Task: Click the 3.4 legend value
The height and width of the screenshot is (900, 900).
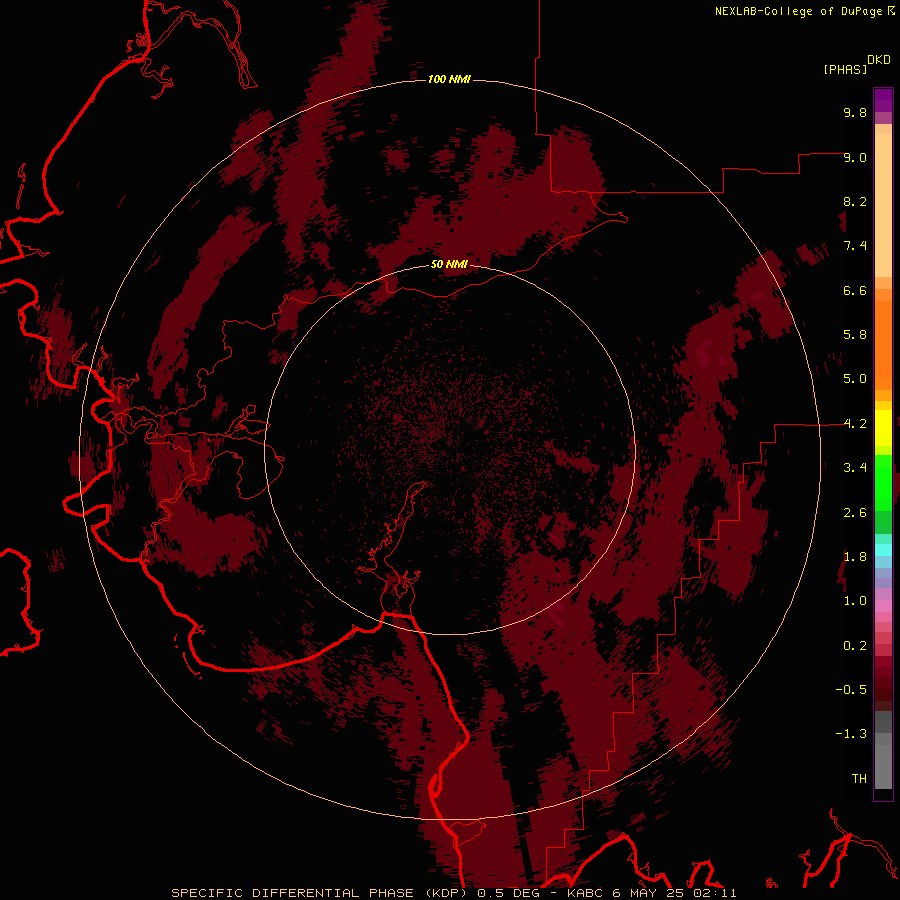Action: click(855, 468)
